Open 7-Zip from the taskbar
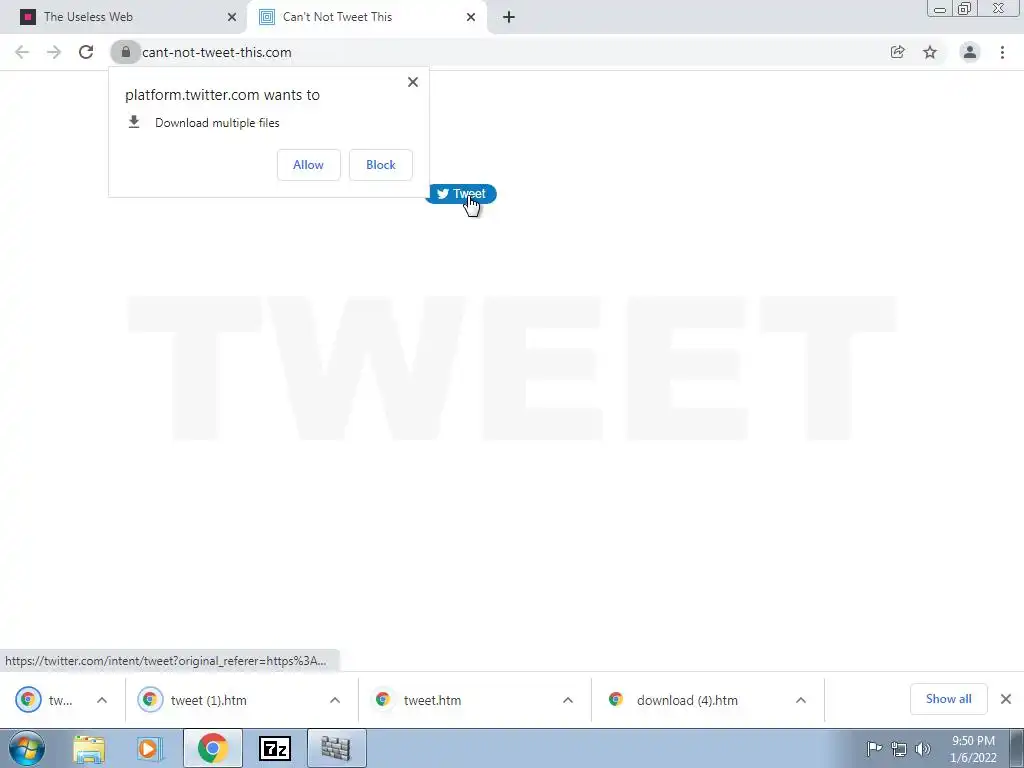 tap(274, 749)
